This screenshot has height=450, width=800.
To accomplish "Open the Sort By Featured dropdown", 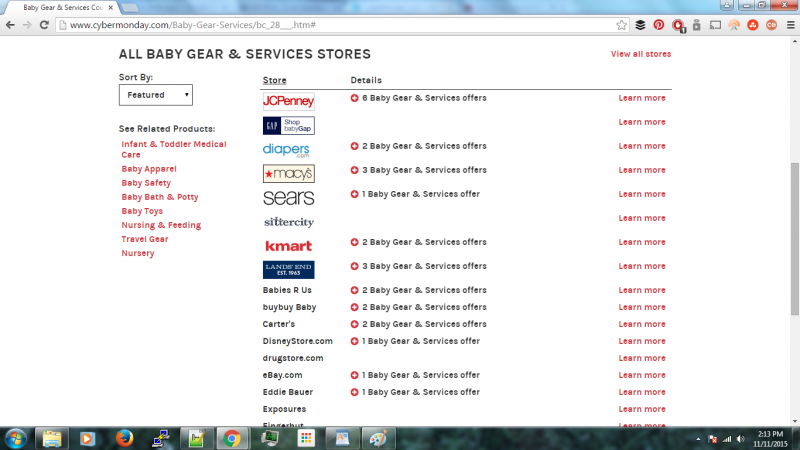I will (x=155, y=95).
